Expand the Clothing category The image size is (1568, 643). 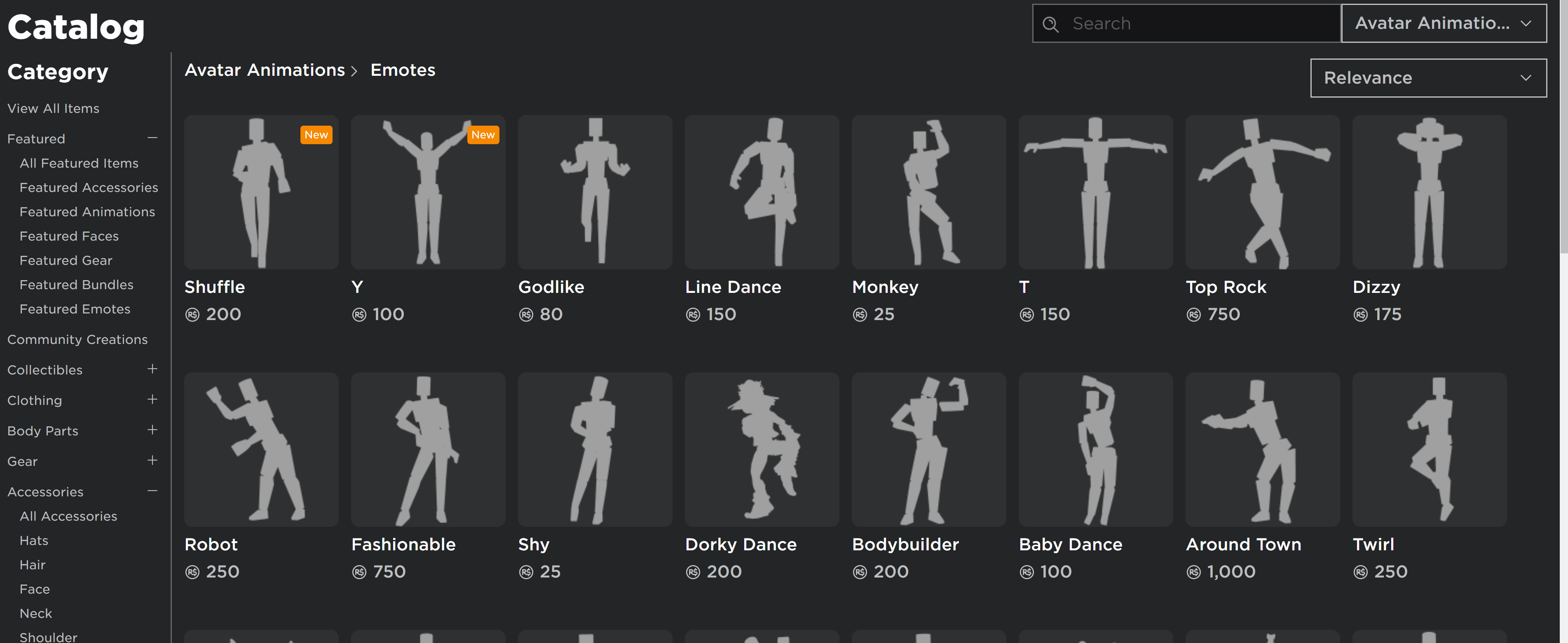152,400
